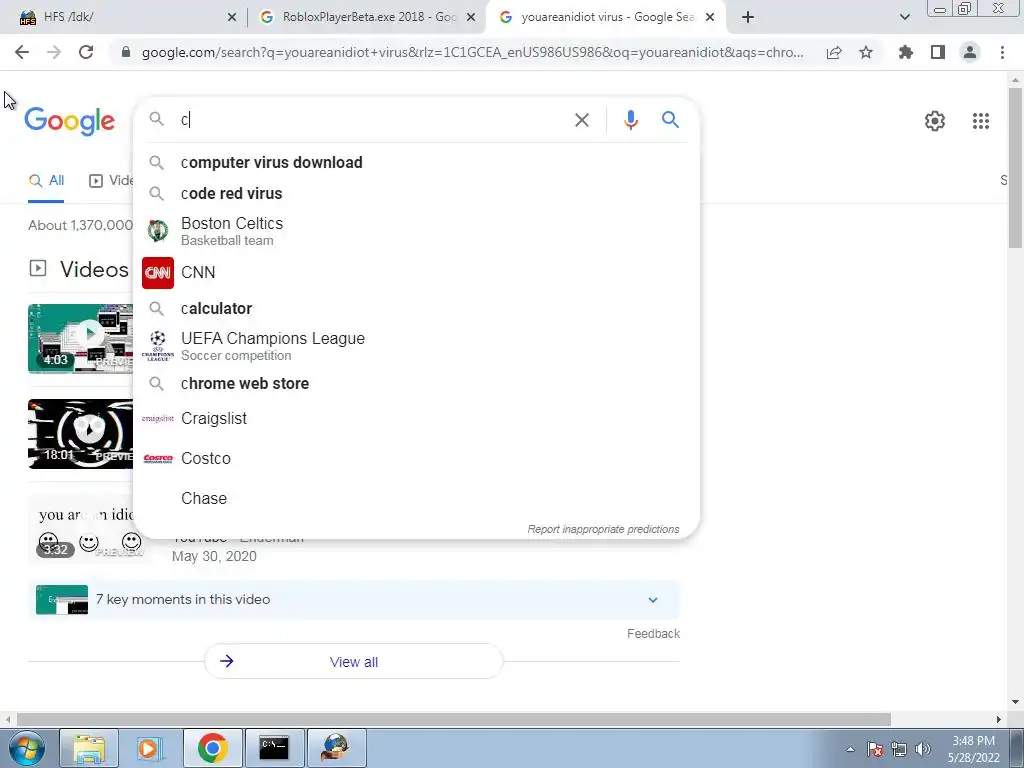Screen dimensions: 1024x768
Task: Click Chrome taskbar icon
Action: (212, 748)
